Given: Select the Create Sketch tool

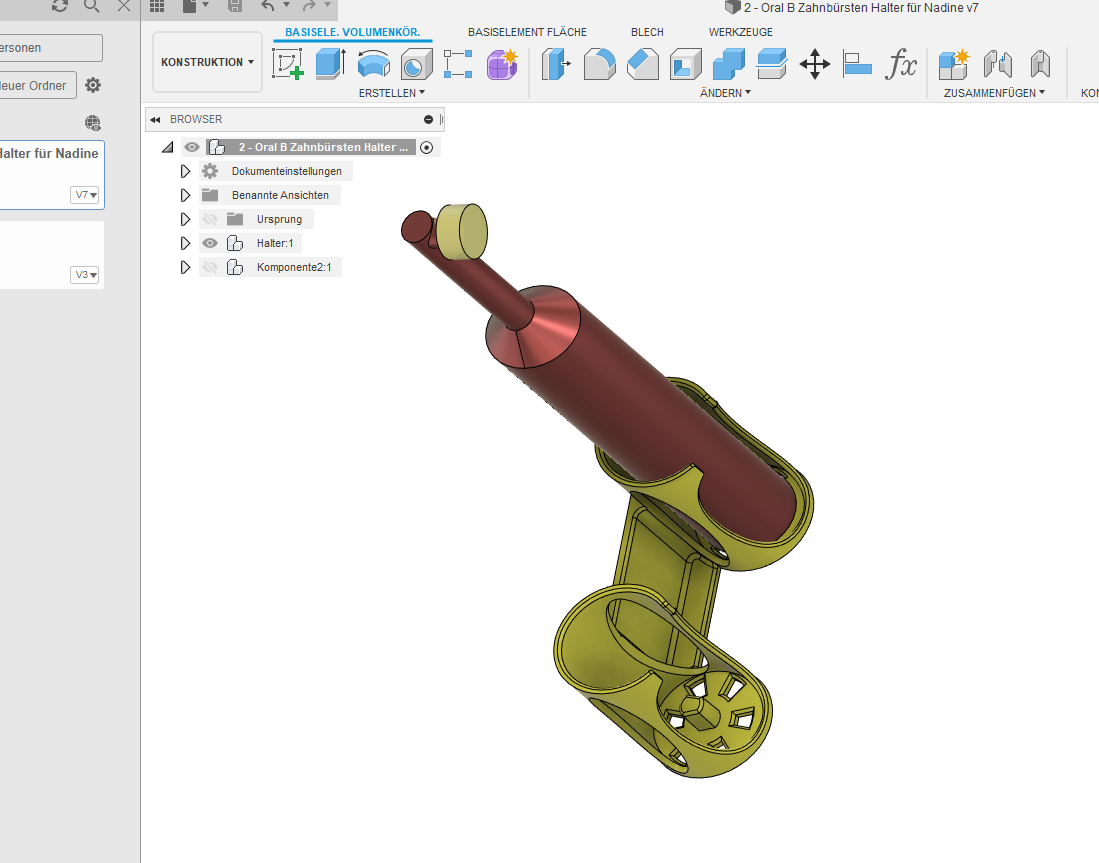Looking at the screenshot, I should (287, 64).
